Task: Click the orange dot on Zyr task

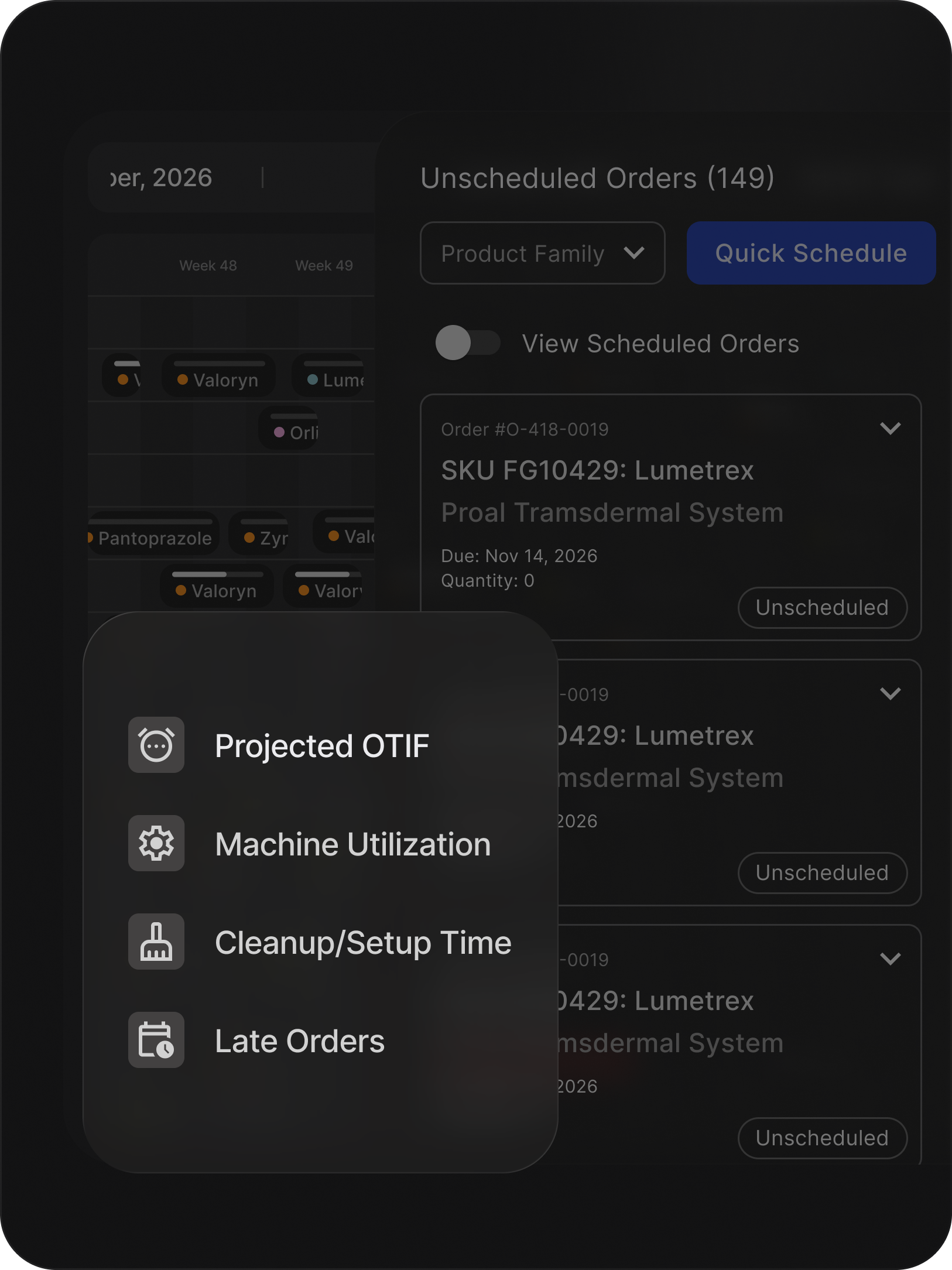Action: coord(249,538)
